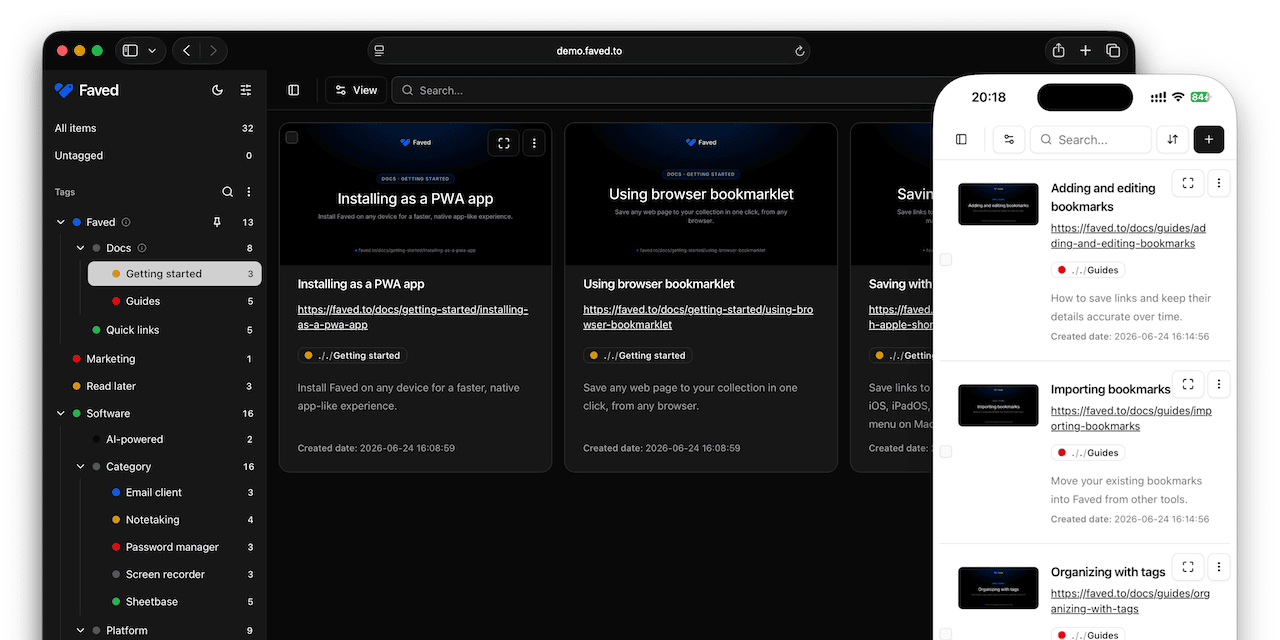This screenshot has height=640, width=1280.
Task: Open view settings icon in phone toolbar
Action: [x=1009, y=140]
